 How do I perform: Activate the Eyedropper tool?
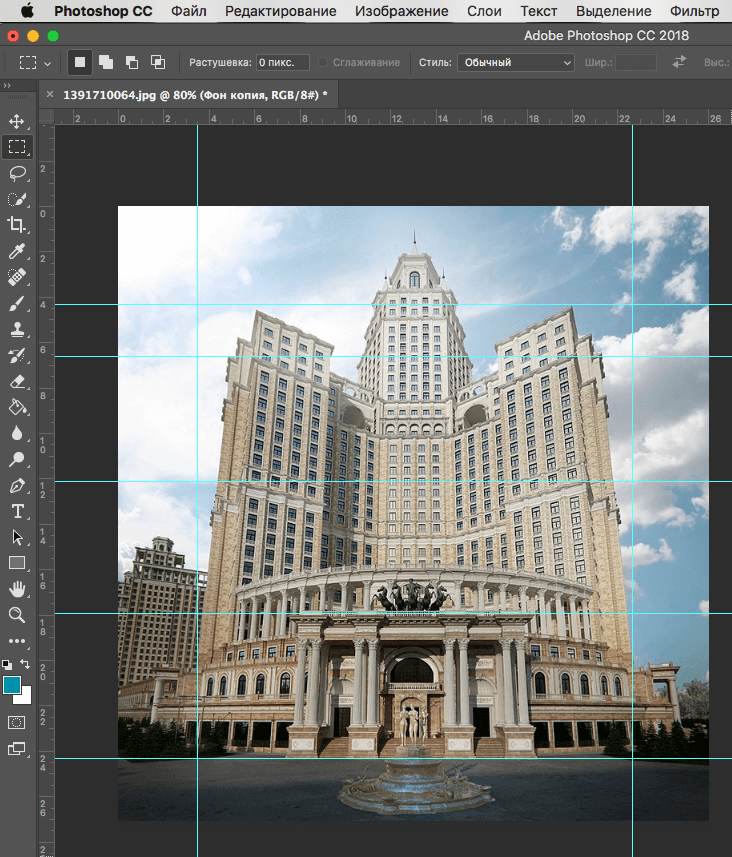(17, 251)
